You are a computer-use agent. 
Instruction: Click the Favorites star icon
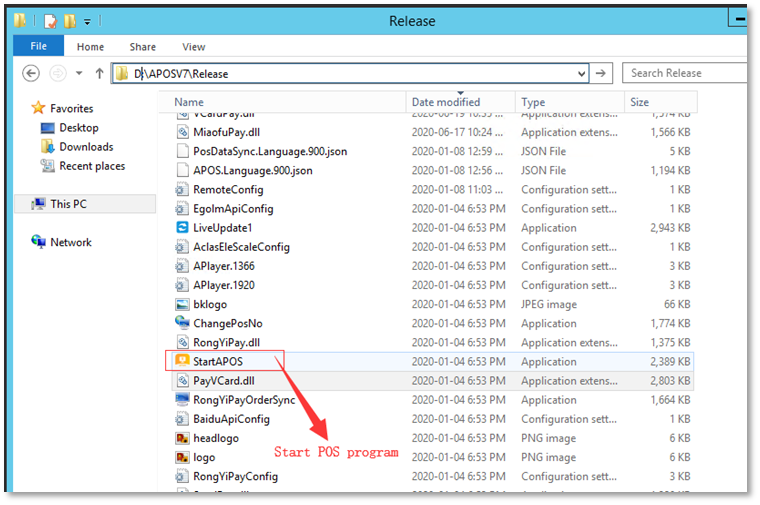pos(38,108)
